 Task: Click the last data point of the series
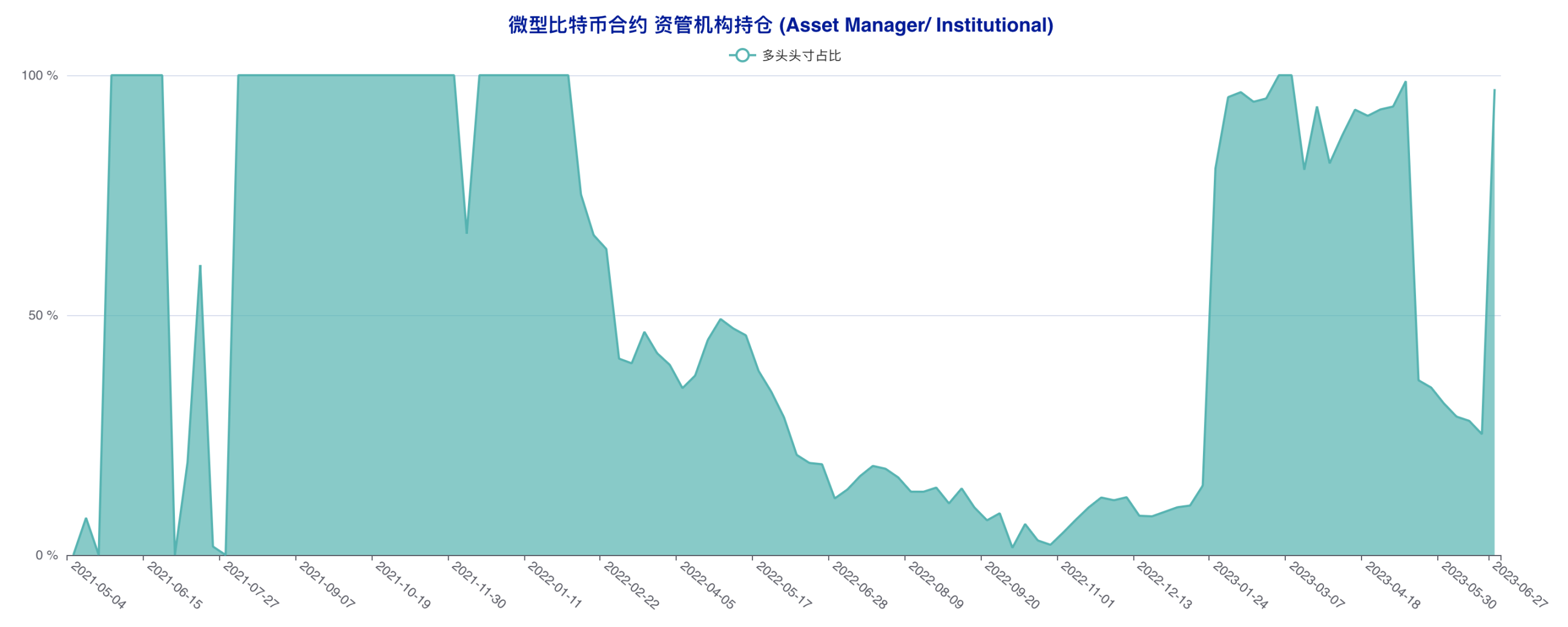point(1494,90)
